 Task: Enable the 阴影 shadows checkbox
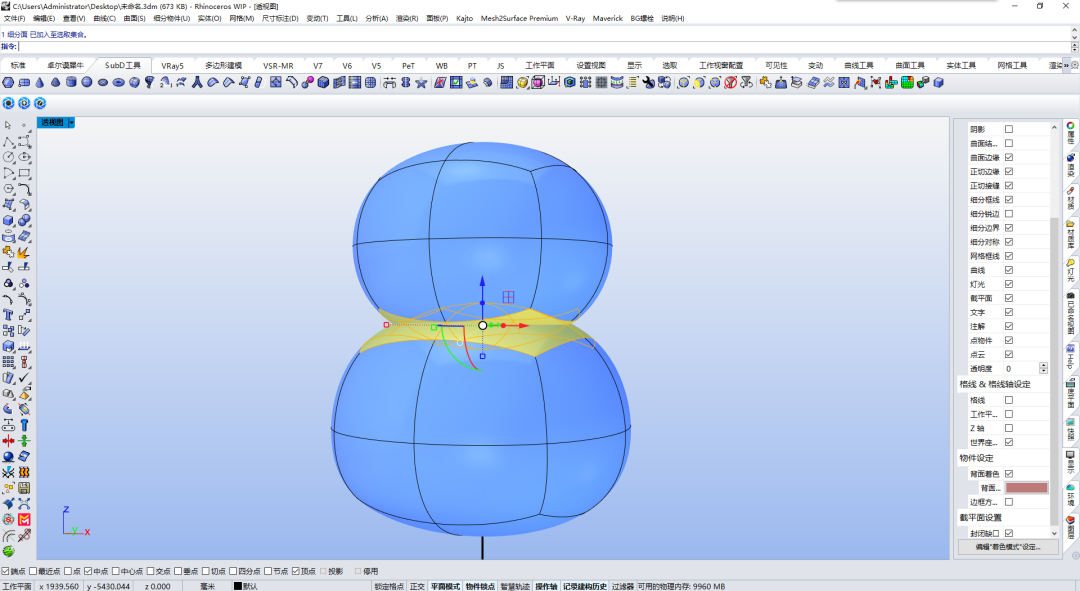tap(1008, 129)
